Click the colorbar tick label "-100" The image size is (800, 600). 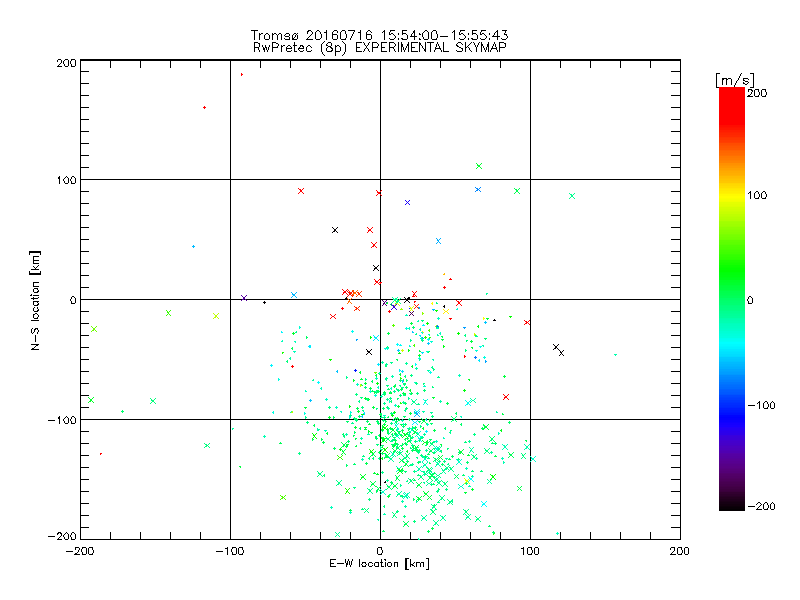[x=761, y=405]
